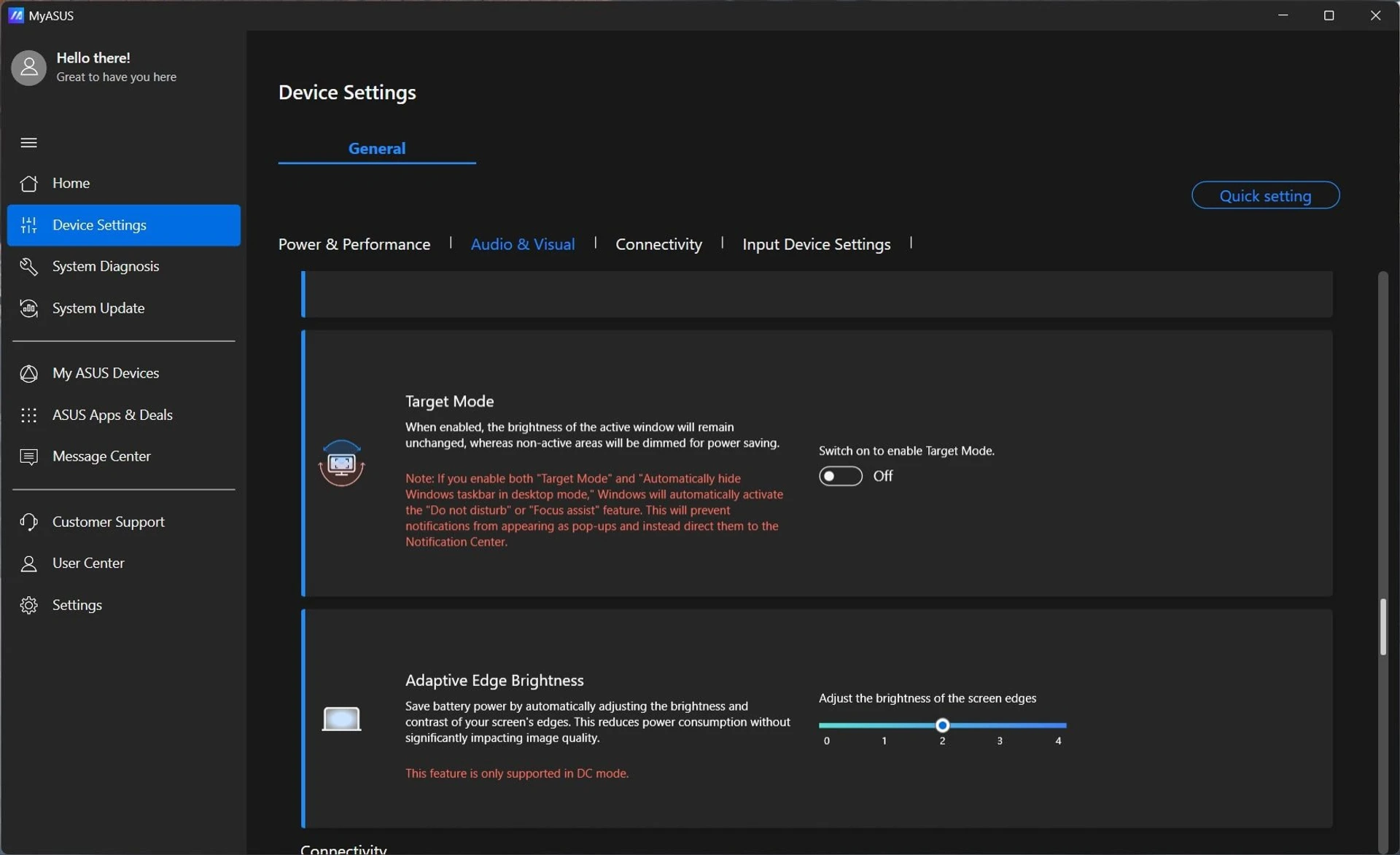
Task: Click the Off label beside Target Mode
Action: pyautogui.click(x=882, y=476)
